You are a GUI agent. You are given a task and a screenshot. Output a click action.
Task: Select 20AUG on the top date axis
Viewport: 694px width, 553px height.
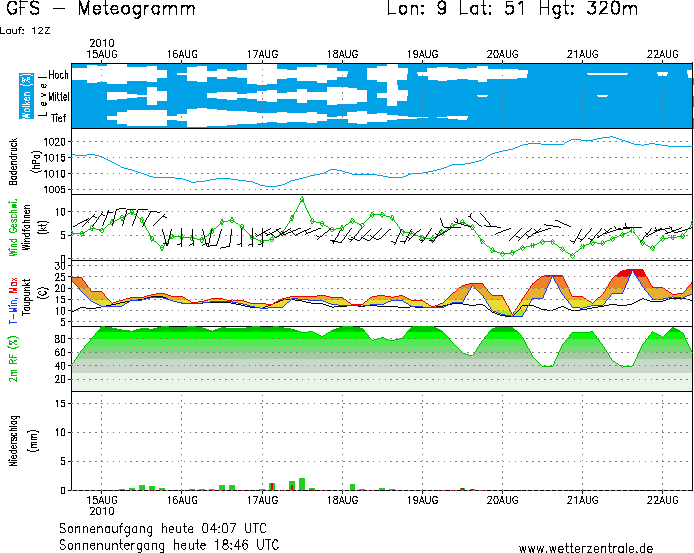502,53
